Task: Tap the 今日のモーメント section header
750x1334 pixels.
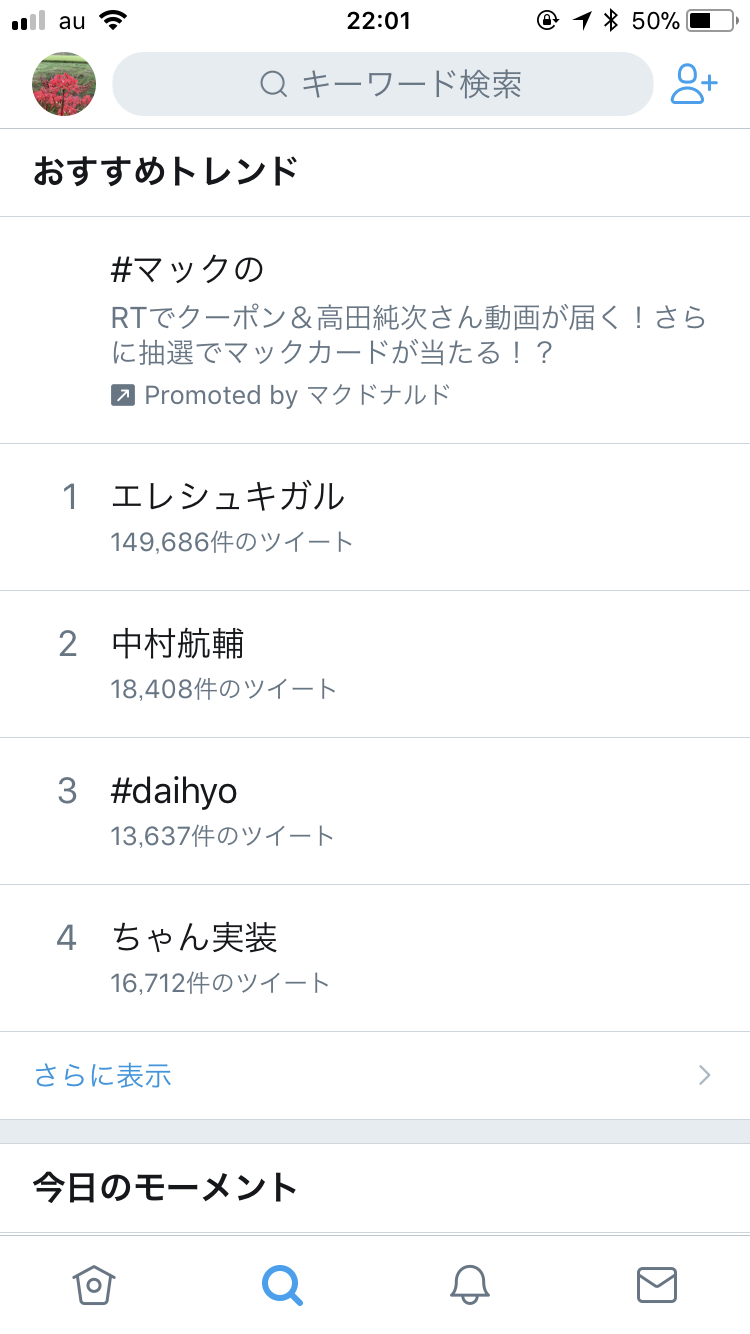Action: tap(166, 1187)
